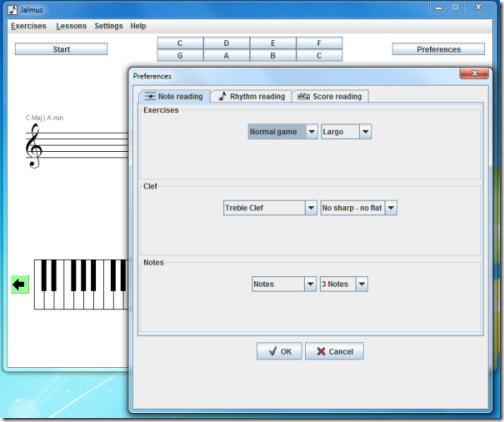Screen dimensions: 504x422
Task: Click the Jalmus app icon in title bar
Action: [13, 10]
